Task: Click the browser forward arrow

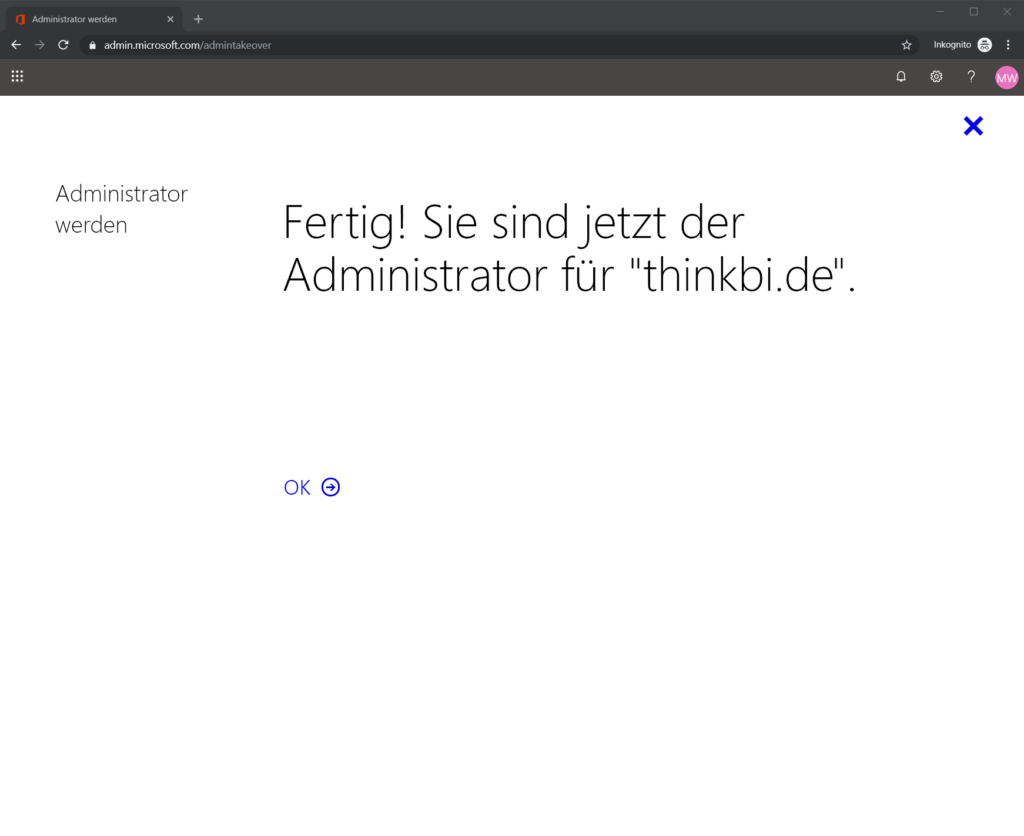Action: 40,45
